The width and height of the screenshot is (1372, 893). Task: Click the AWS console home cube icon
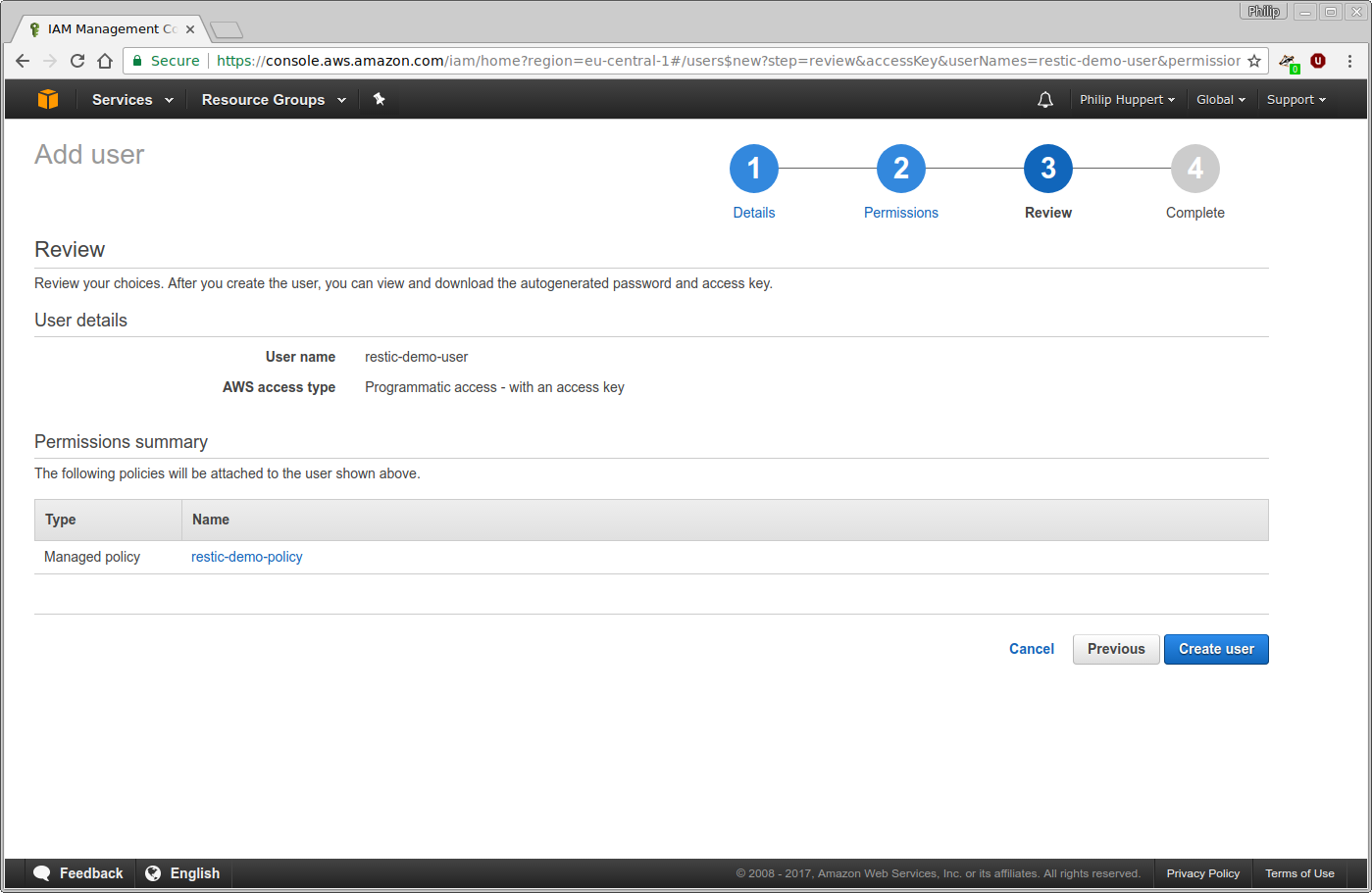(x=47, y=99)
